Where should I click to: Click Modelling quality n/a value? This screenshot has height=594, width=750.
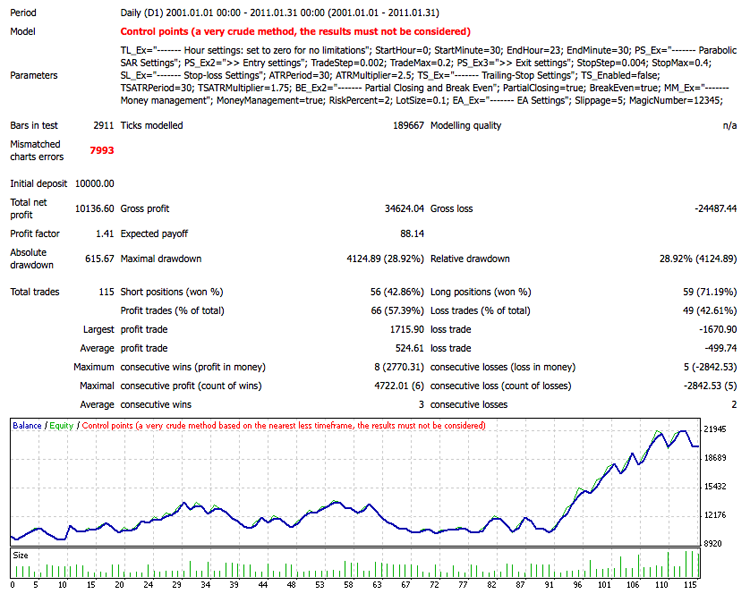730,126
